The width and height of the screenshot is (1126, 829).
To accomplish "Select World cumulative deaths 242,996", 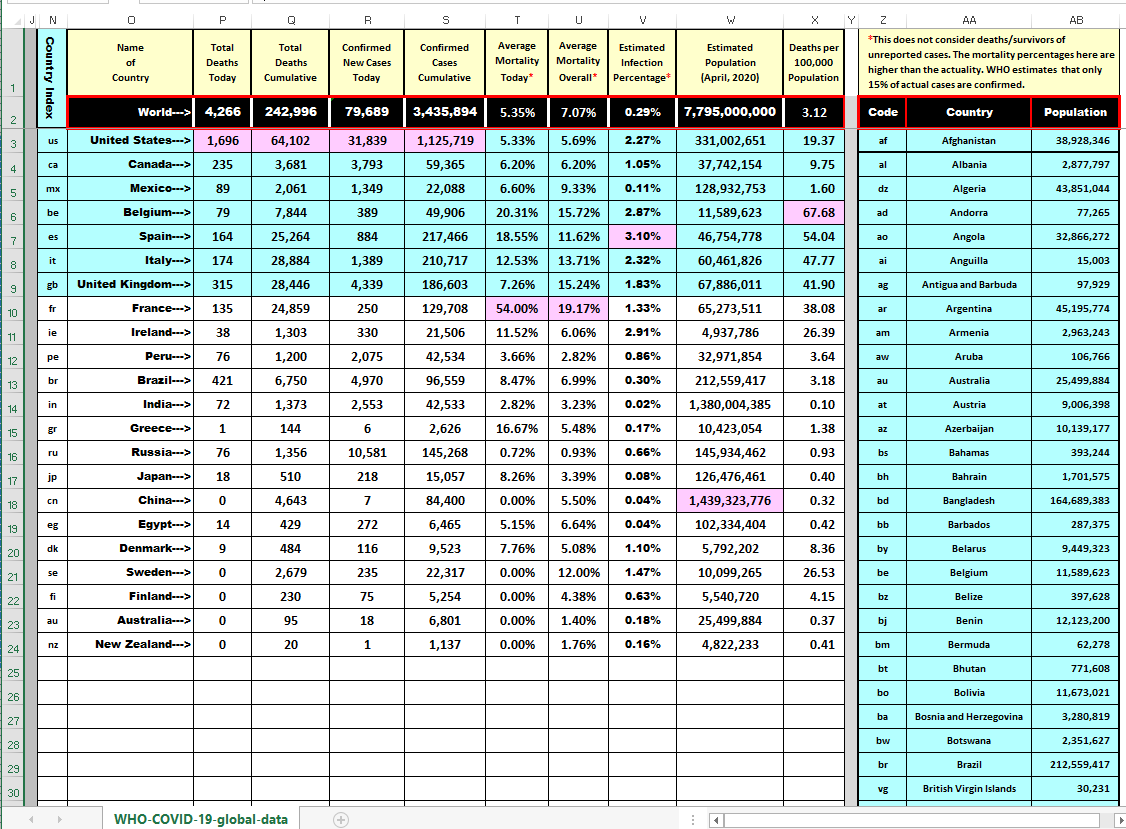I will (290, 112).
